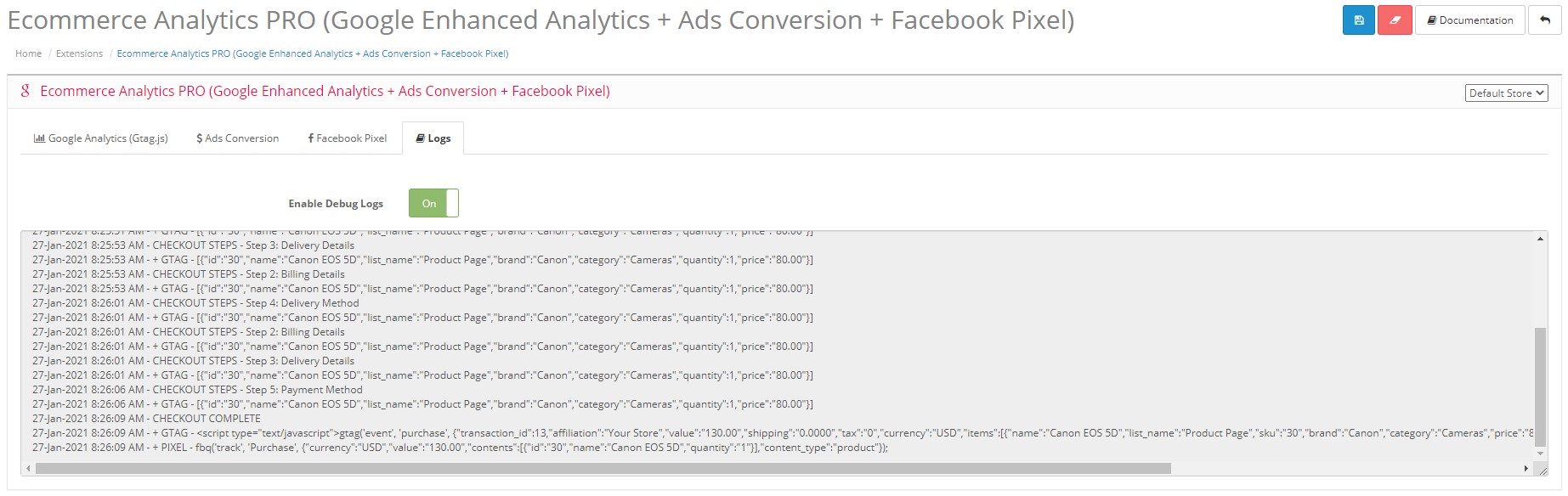Go to the Extensions breadcrumb link
The width and height of the screenshot is (1568, 496).
[79, 54]
